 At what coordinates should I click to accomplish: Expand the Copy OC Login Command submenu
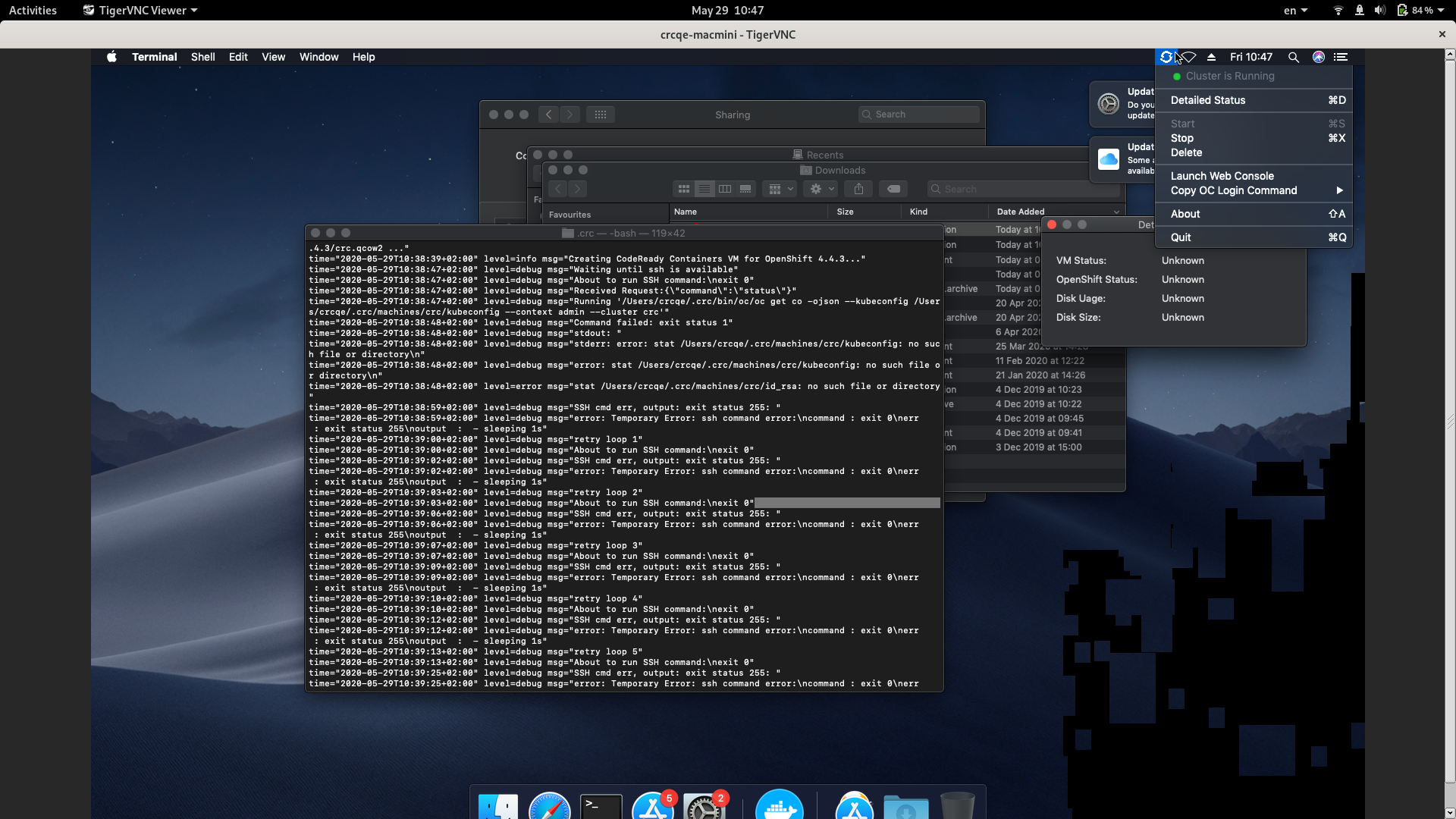tap(1232, 190)
